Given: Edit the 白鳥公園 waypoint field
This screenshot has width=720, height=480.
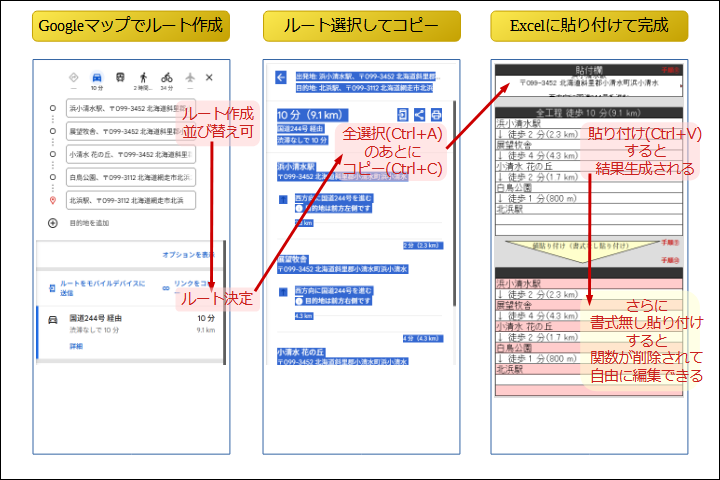Looking at the screenshot, I should coord(131,177).
